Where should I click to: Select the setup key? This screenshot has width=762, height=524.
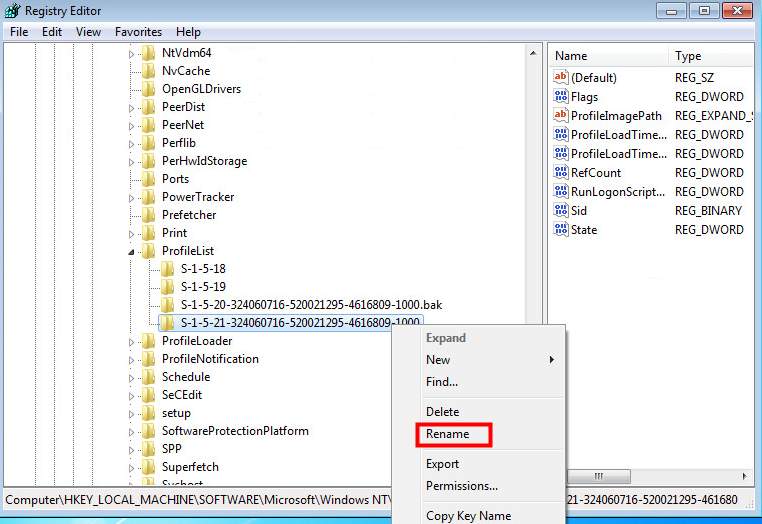pyautogui.click(x=176, y=413)
